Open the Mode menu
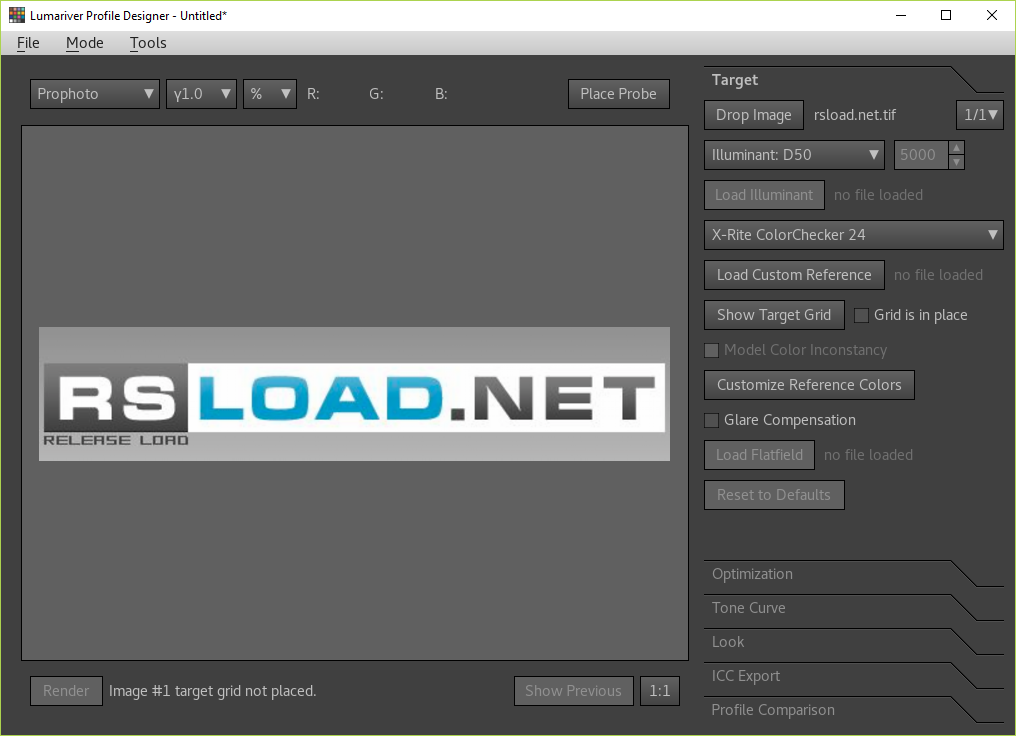Screen dimensions: 1016x736 pyautogui.click(x=84, y=43)
